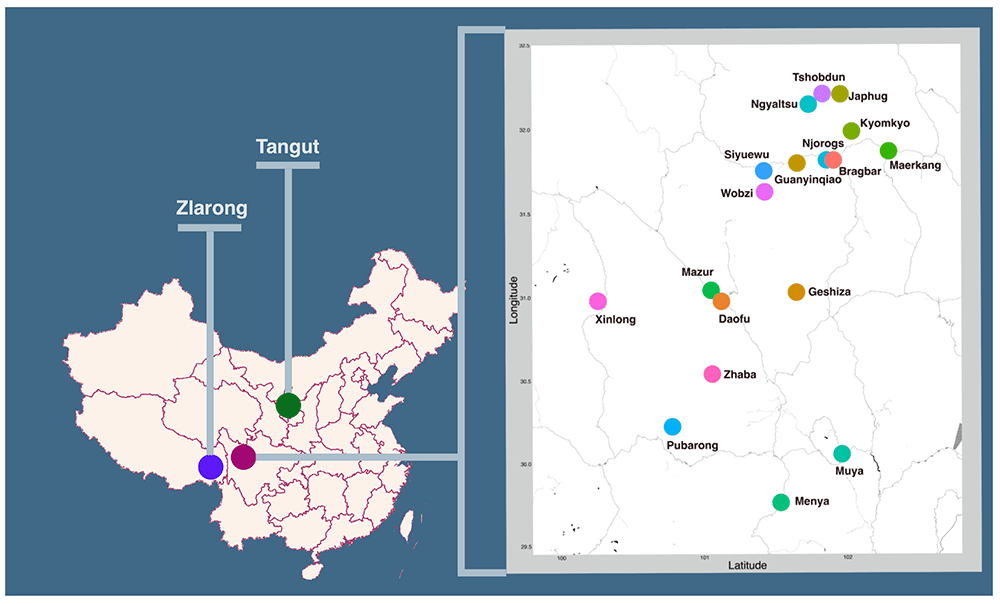1000x604 pixels.
Task: Click the "Bragbar" text label
Action: pos(860,172)
